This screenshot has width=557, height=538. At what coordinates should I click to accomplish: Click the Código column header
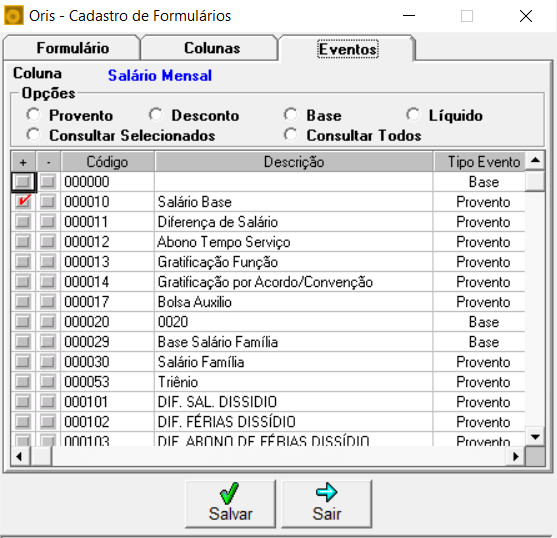108,162
